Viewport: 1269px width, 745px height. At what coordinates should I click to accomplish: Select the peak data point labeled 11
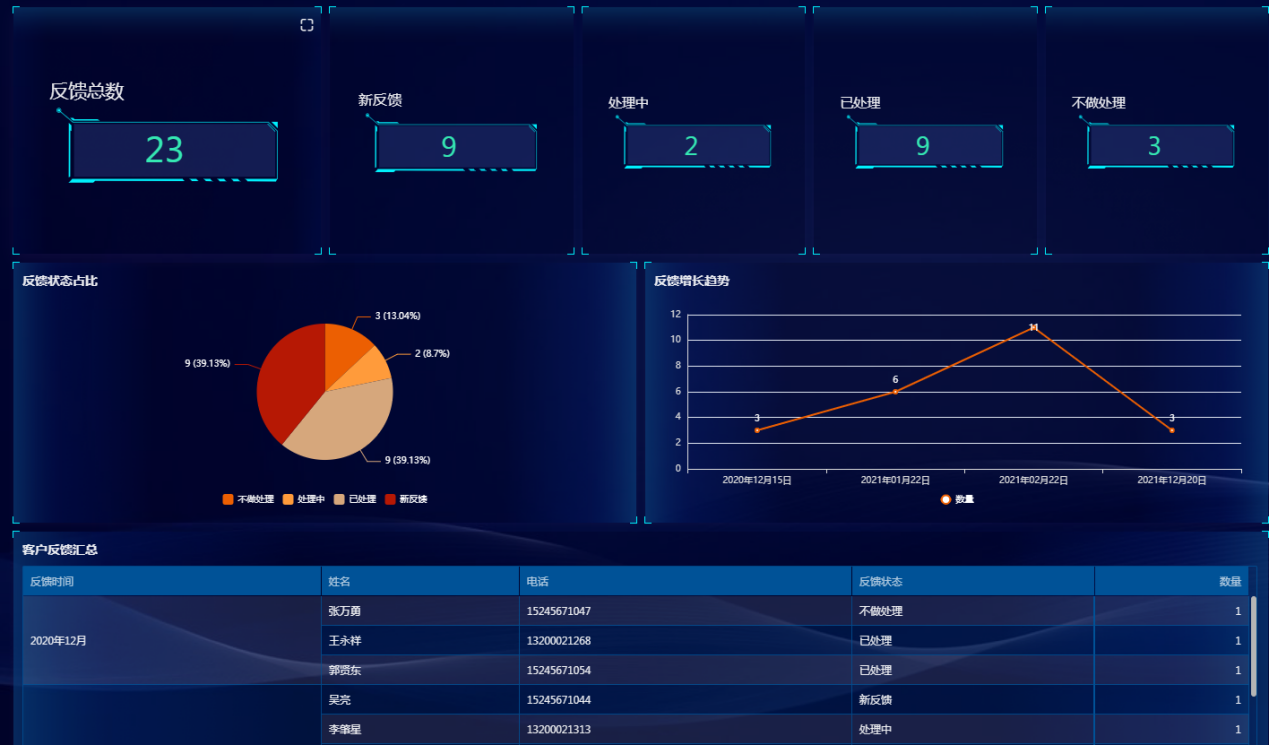[x=1033, y=327]
